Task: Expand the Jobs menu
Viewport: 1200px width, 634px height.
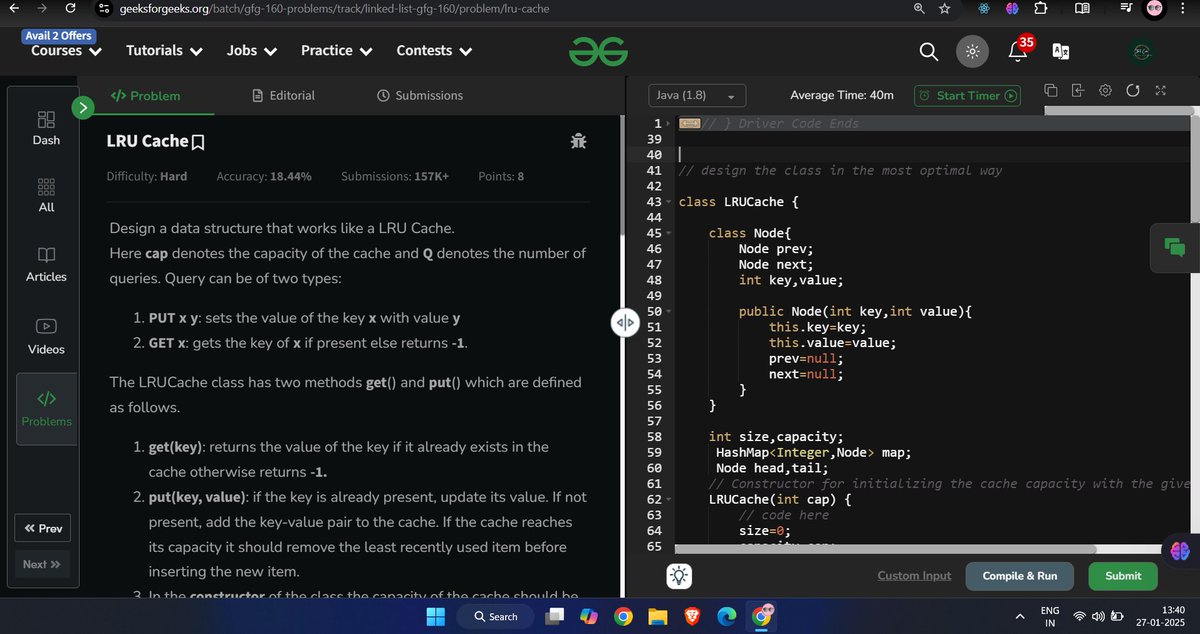Action: click(x=251, y=51)
